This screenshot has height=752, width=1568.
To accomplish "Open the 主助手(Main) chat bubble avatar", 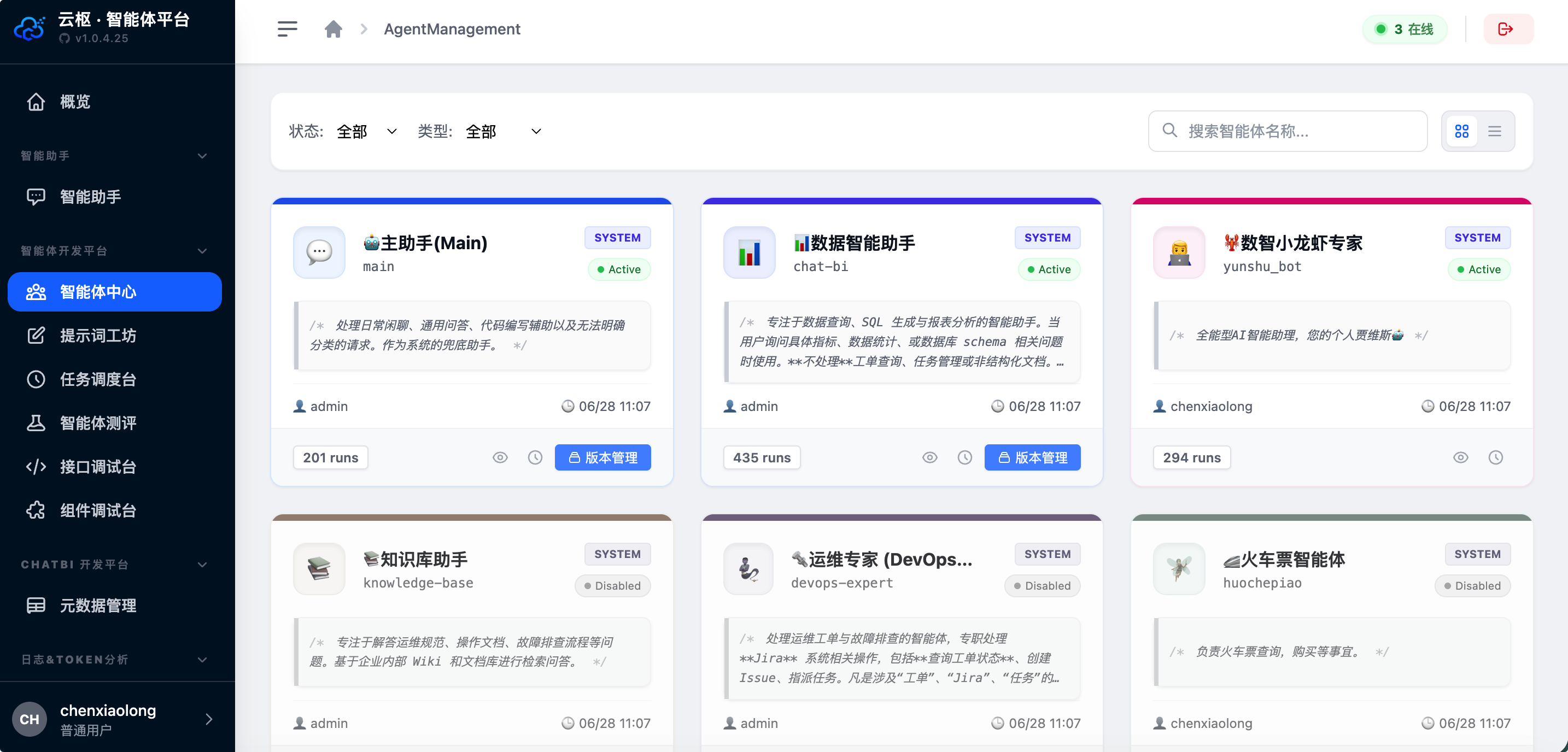I will coord(319,252).
